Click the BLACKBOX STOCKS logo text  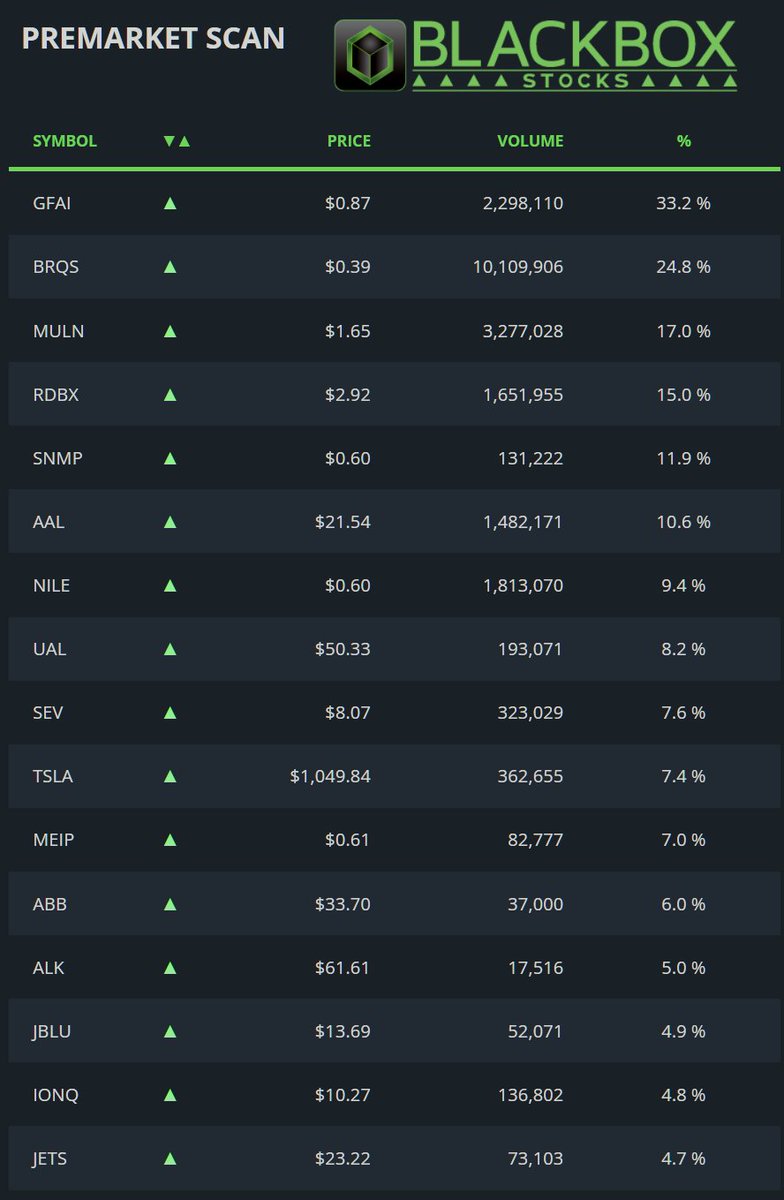(574, 55)
